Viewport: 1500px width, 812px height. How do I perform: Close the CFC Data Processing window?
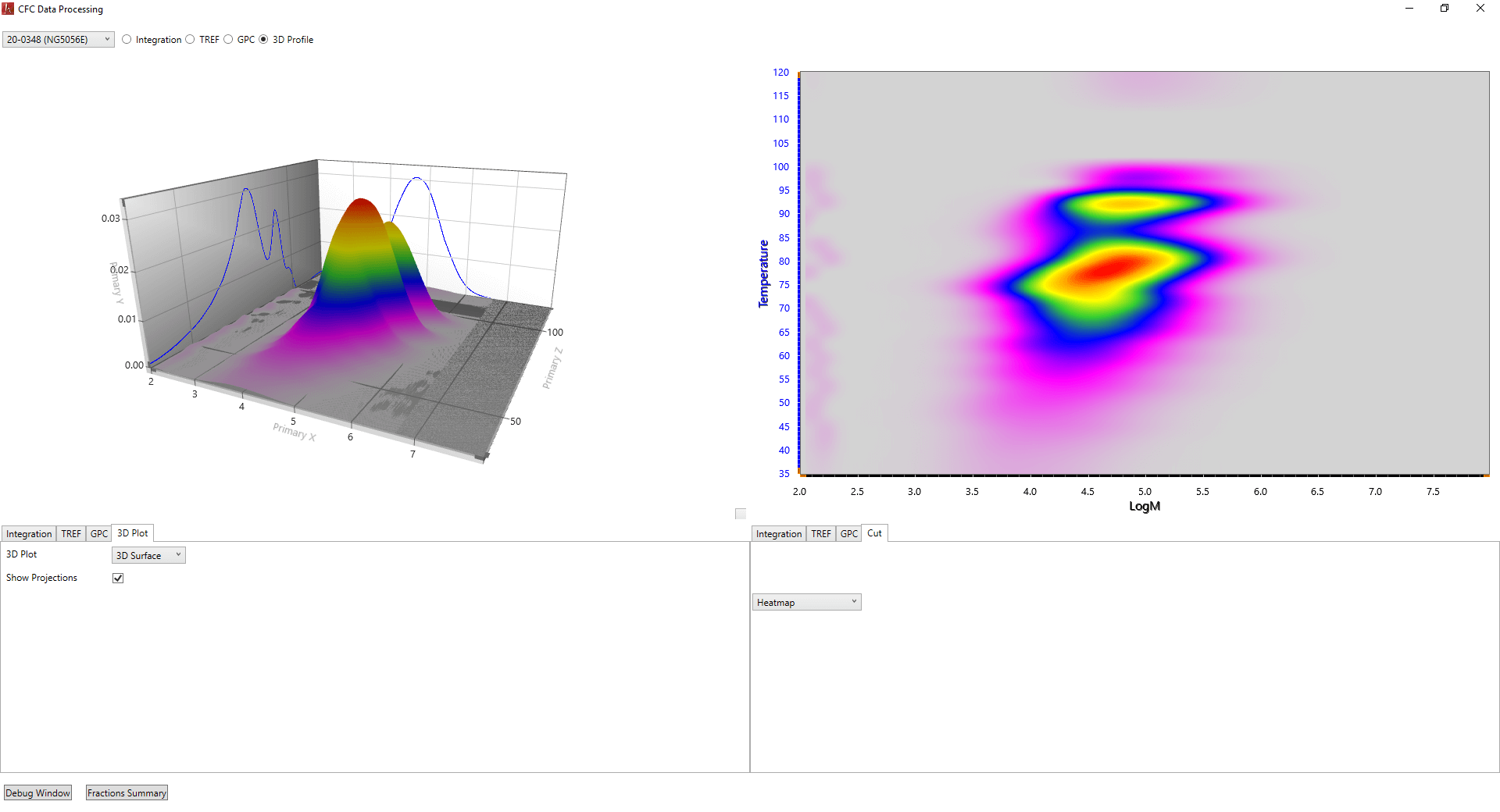tap(1480, 9)
